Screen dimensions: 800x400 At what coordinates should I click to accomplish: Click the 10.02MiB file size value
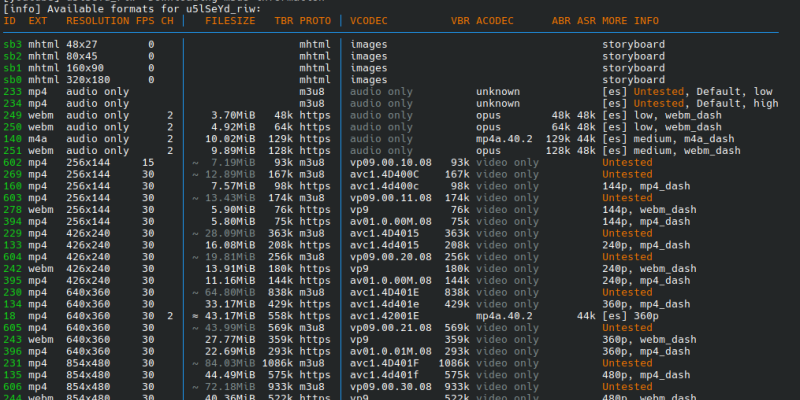232,138
